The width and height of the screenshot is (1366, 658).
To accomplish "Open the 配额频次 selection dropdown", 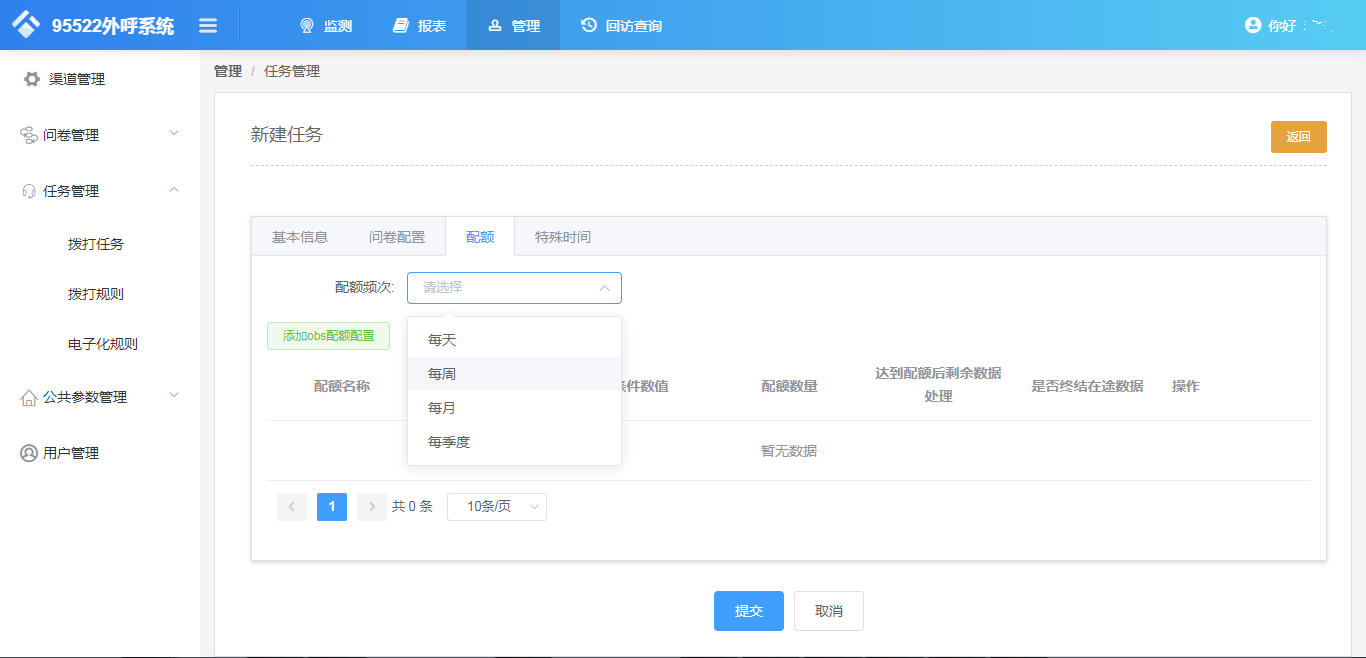I will tap(514, 288).
